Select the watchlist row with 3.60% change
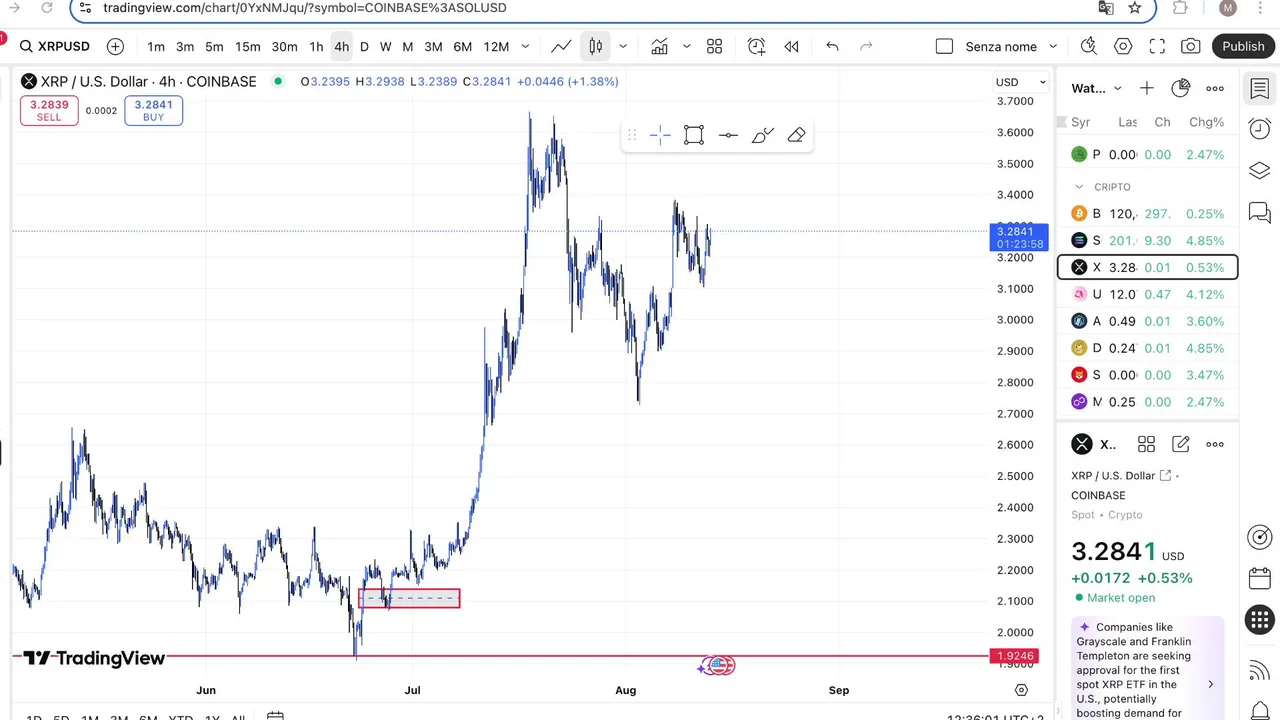This screenshot has height=720, width=1280. 1148,322
